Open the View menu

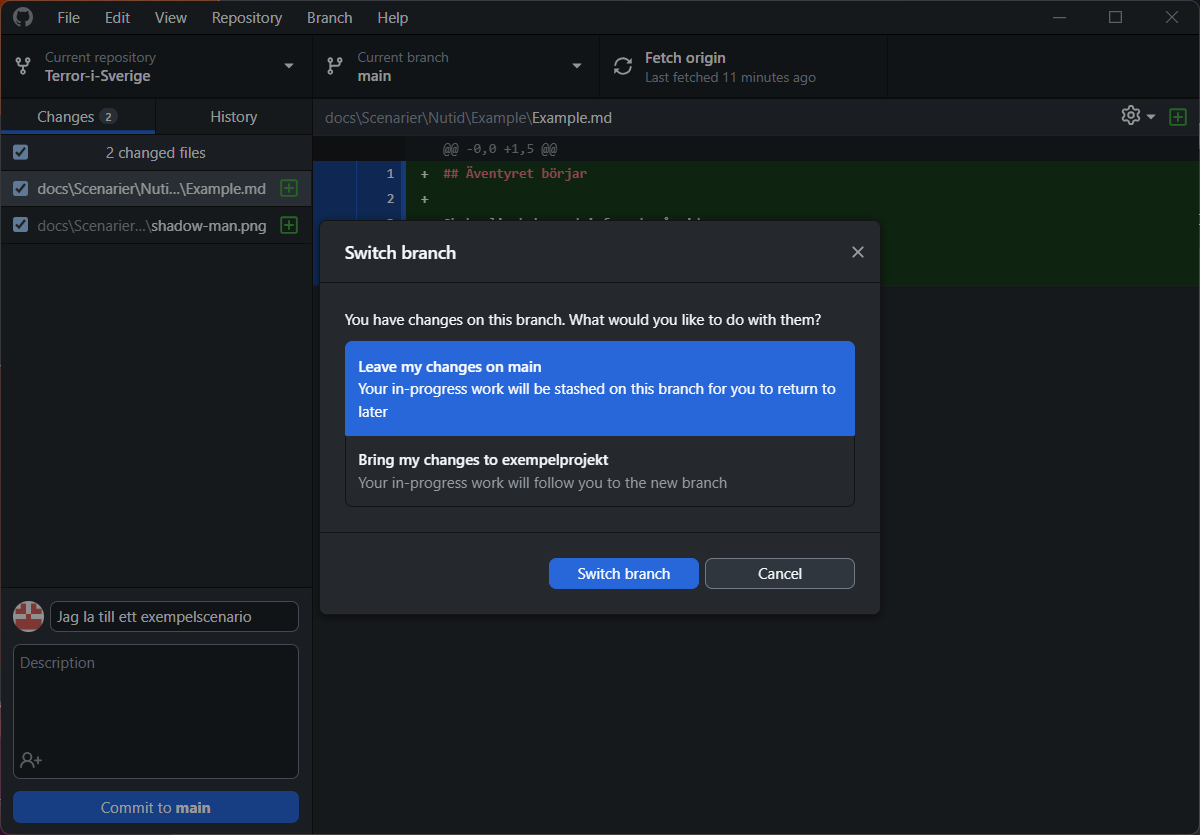coord(171,17)
